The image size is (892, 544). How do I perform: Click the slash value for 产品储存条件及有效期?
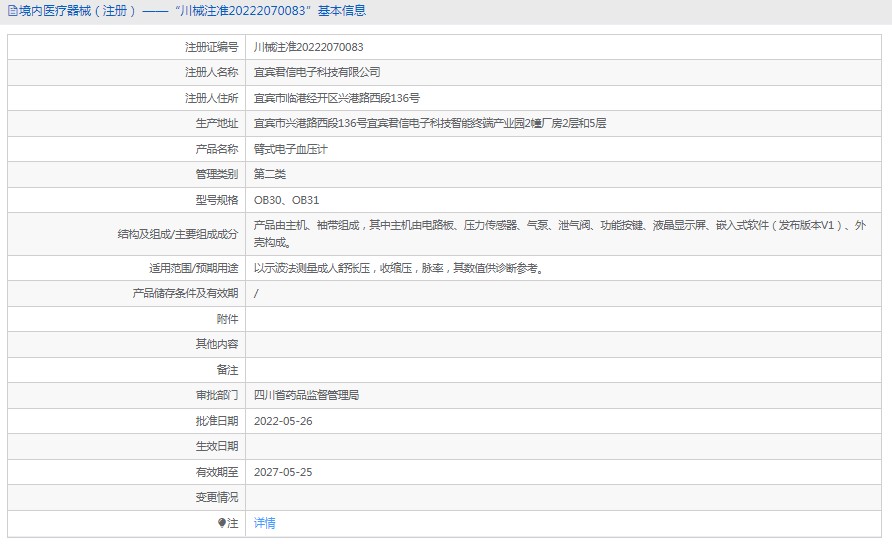pyautogui.click(x=256, y=294)
